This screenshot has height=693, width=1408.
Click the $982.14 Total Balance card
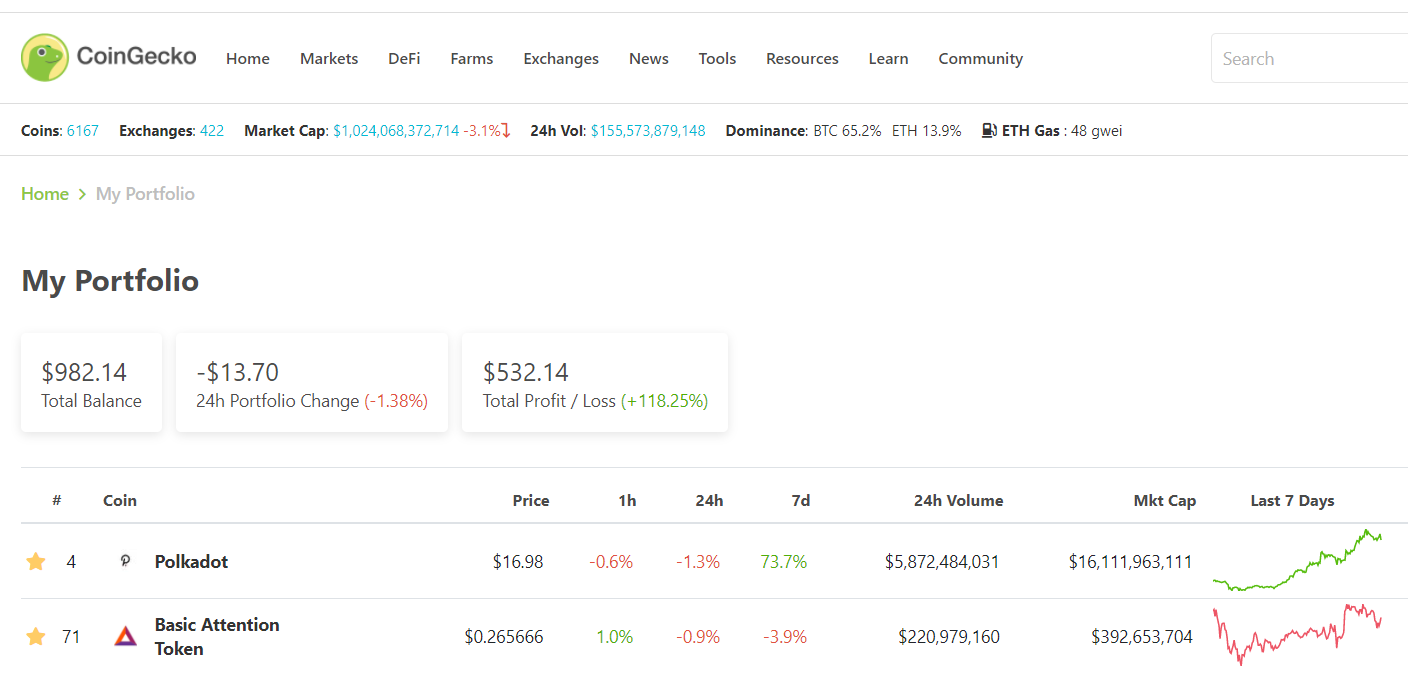click(x=91, y=383)
